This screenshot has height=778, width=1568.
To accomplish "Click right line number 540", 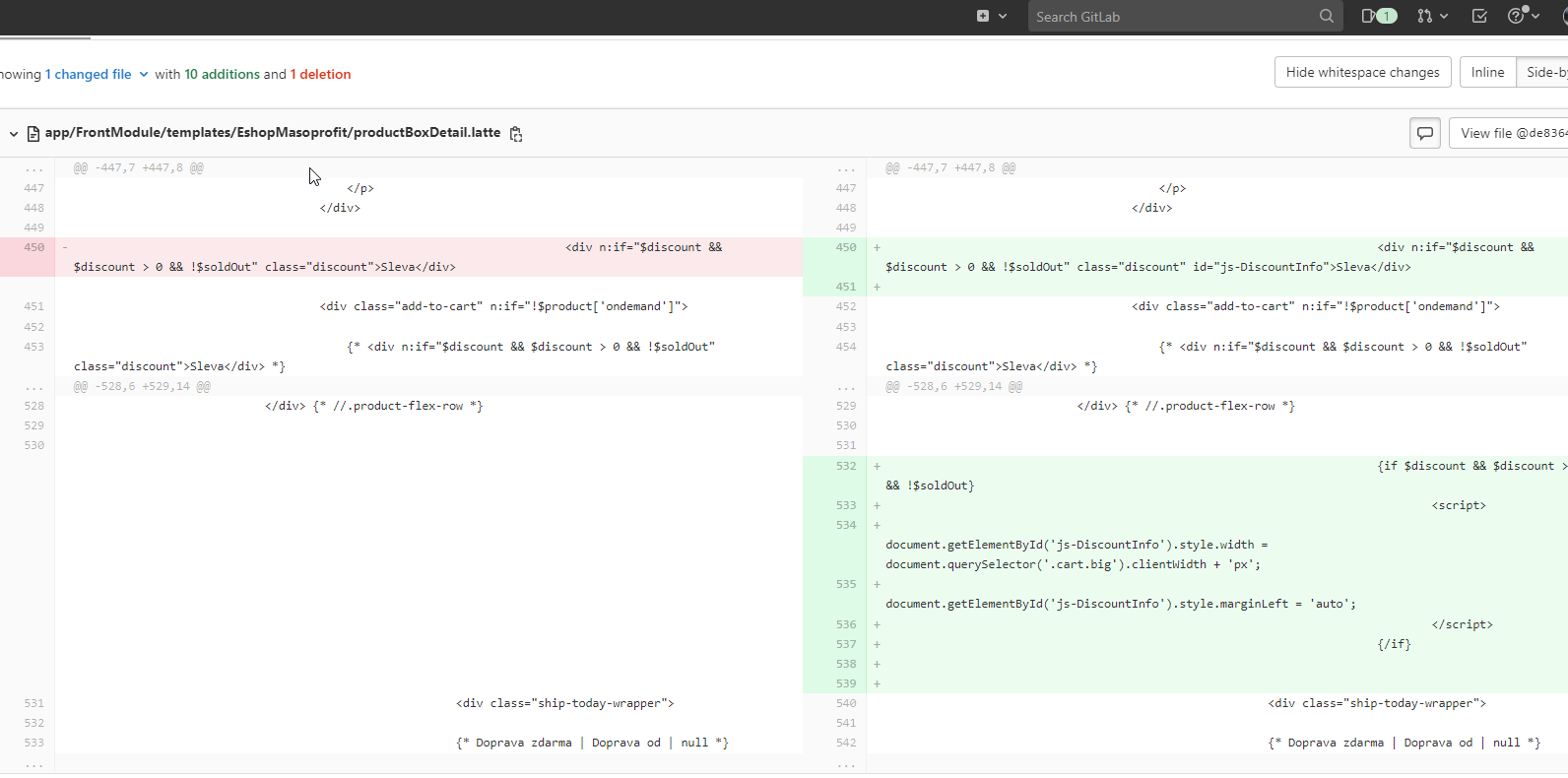I will click(x=846, y=703).
